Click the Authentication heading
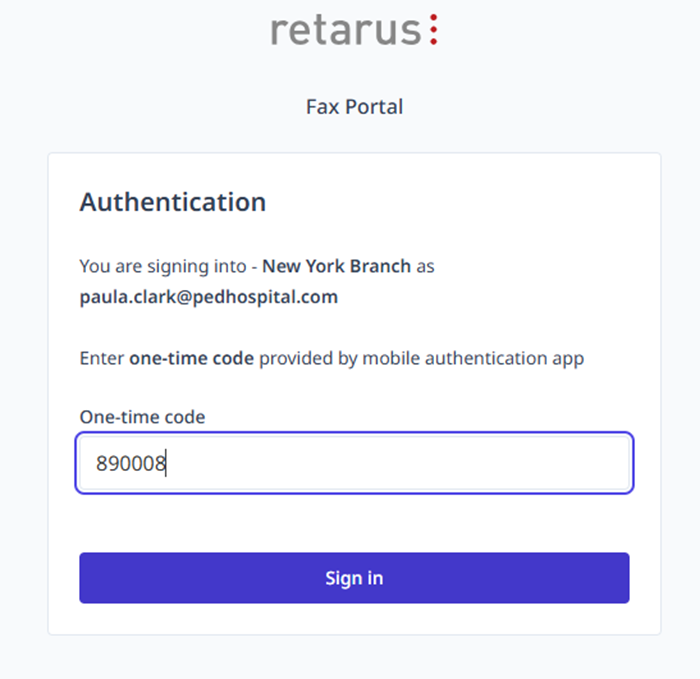Screen dimensions: 700x679 click(173, 202)
